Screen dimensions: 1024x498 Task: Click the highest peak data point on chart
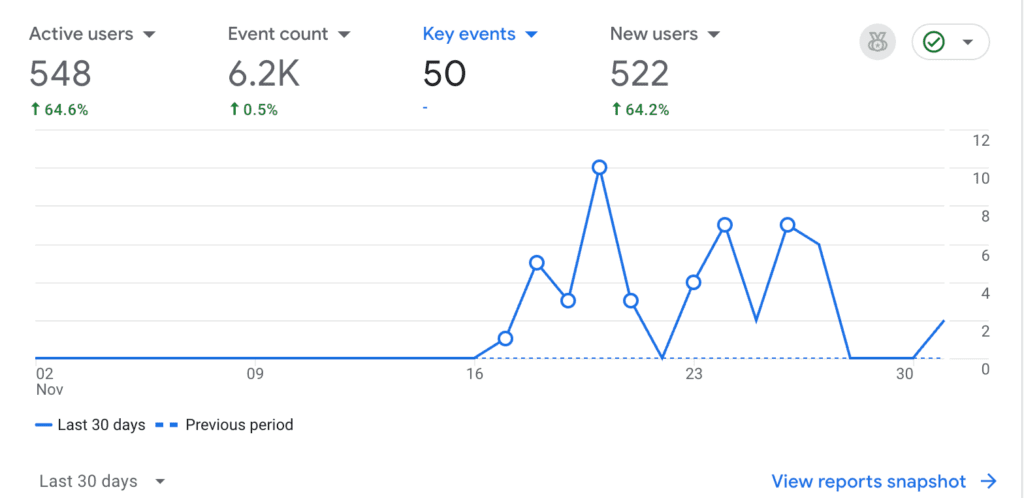point(599,167)
